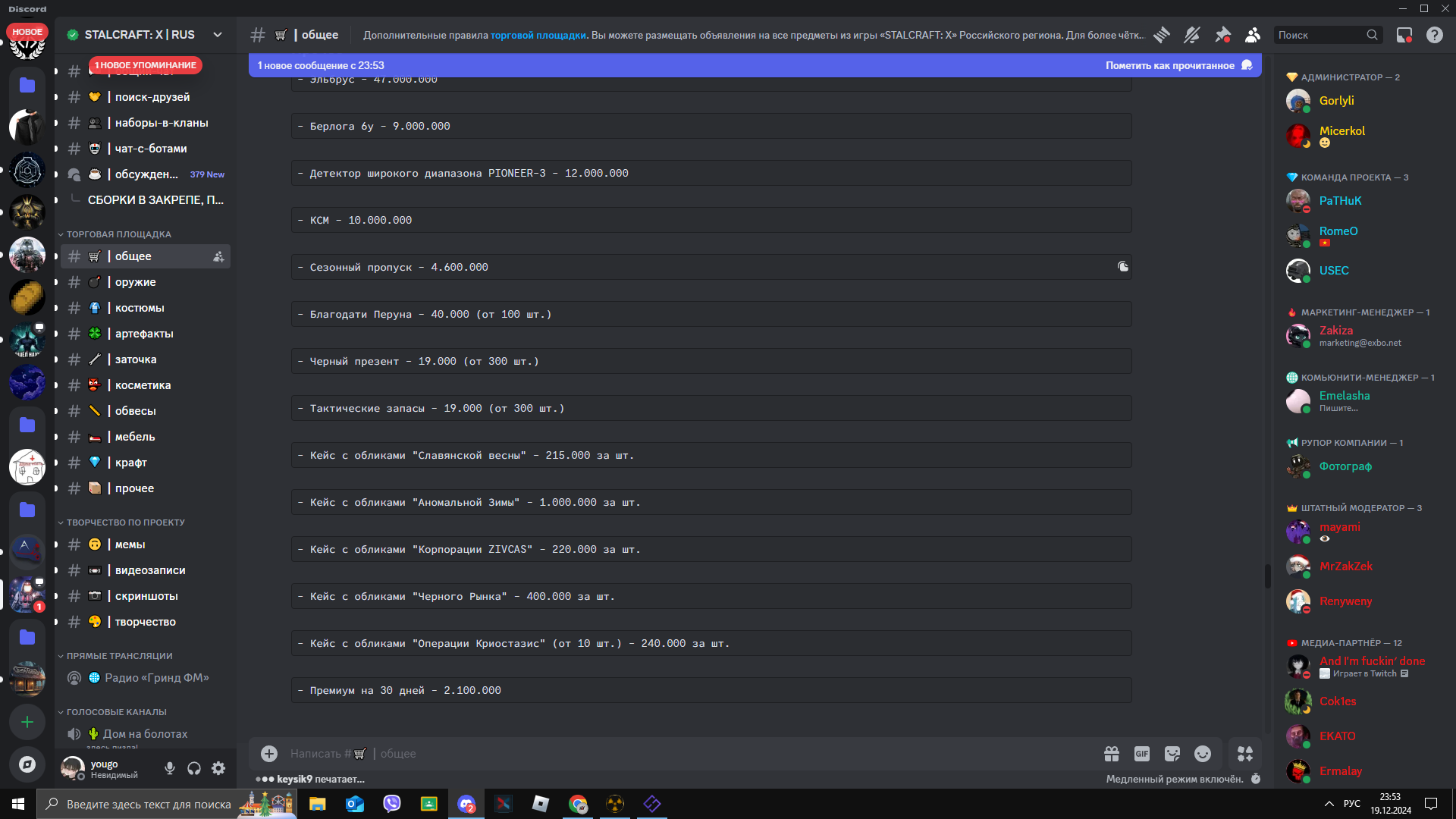Open the gift Nitro icon

(1112, 754)
